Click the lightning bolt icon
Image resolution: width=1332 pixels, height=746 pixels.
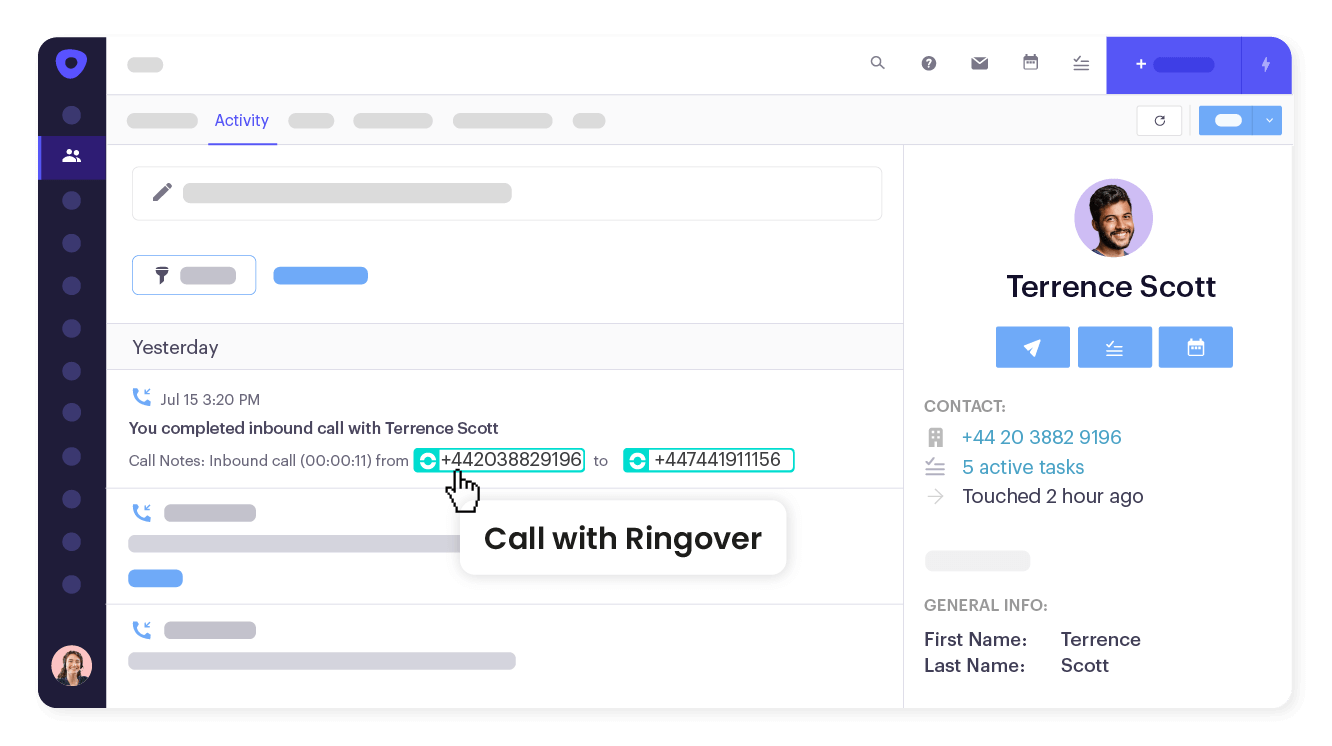(1266, 64)
